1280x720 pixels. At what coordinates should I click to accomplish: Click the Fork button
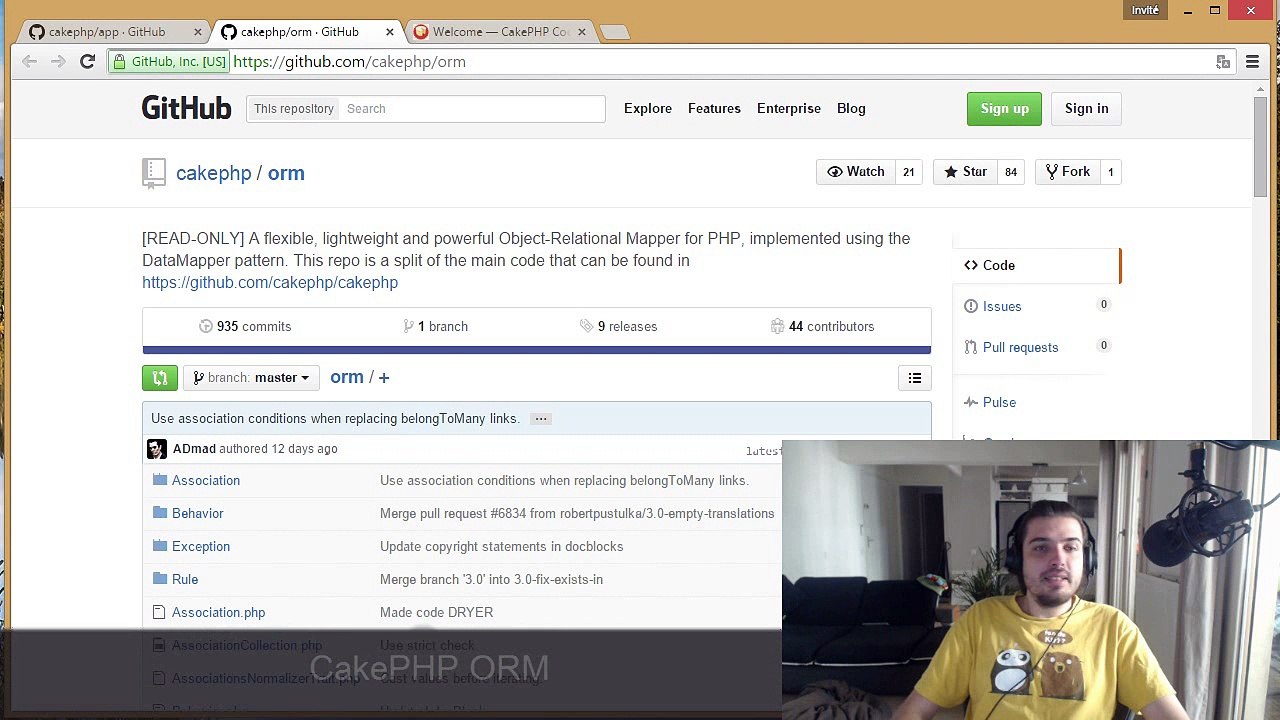point(1067,172)
